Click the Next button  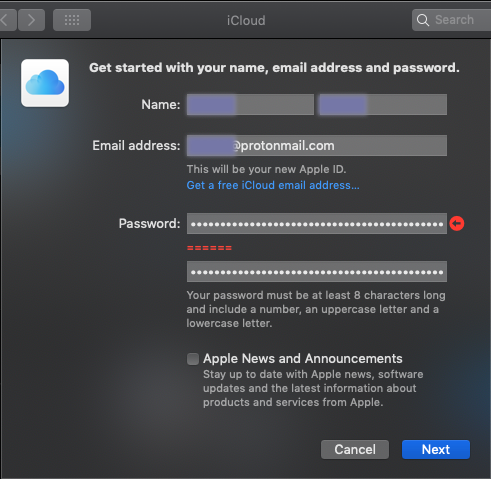436,449
